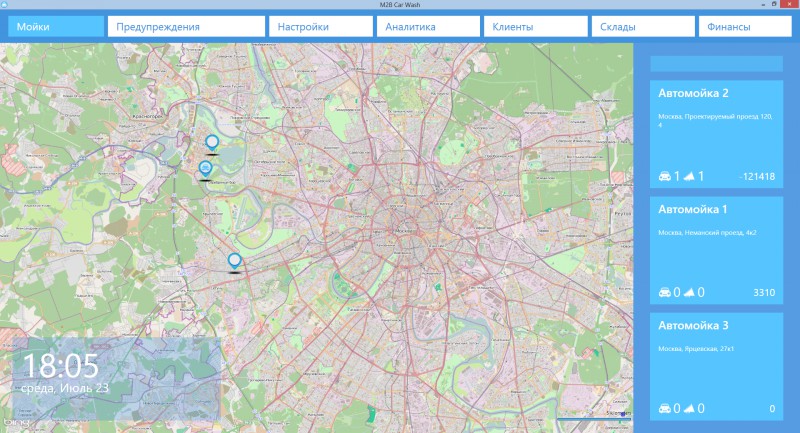Select the Автомойка 2 card title

point(693,93)
